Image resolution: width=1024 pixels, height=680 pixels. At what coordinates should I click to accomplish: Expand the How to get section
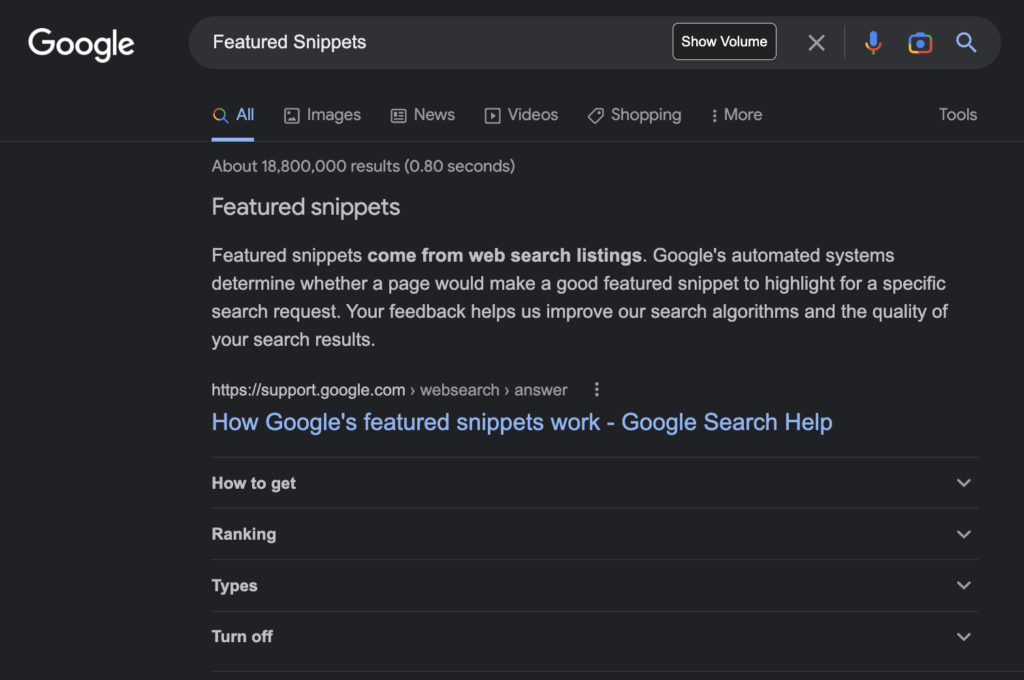(594, 483)
